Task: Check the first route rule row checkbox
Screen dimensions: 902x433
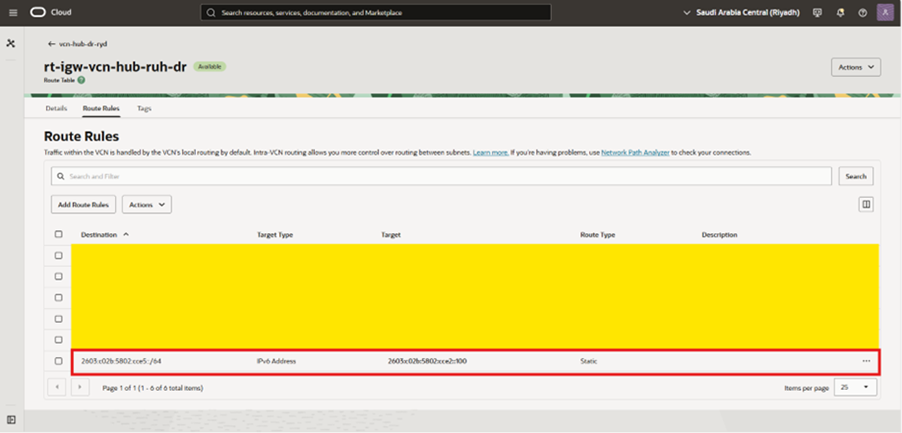Action: pos(59,255)
